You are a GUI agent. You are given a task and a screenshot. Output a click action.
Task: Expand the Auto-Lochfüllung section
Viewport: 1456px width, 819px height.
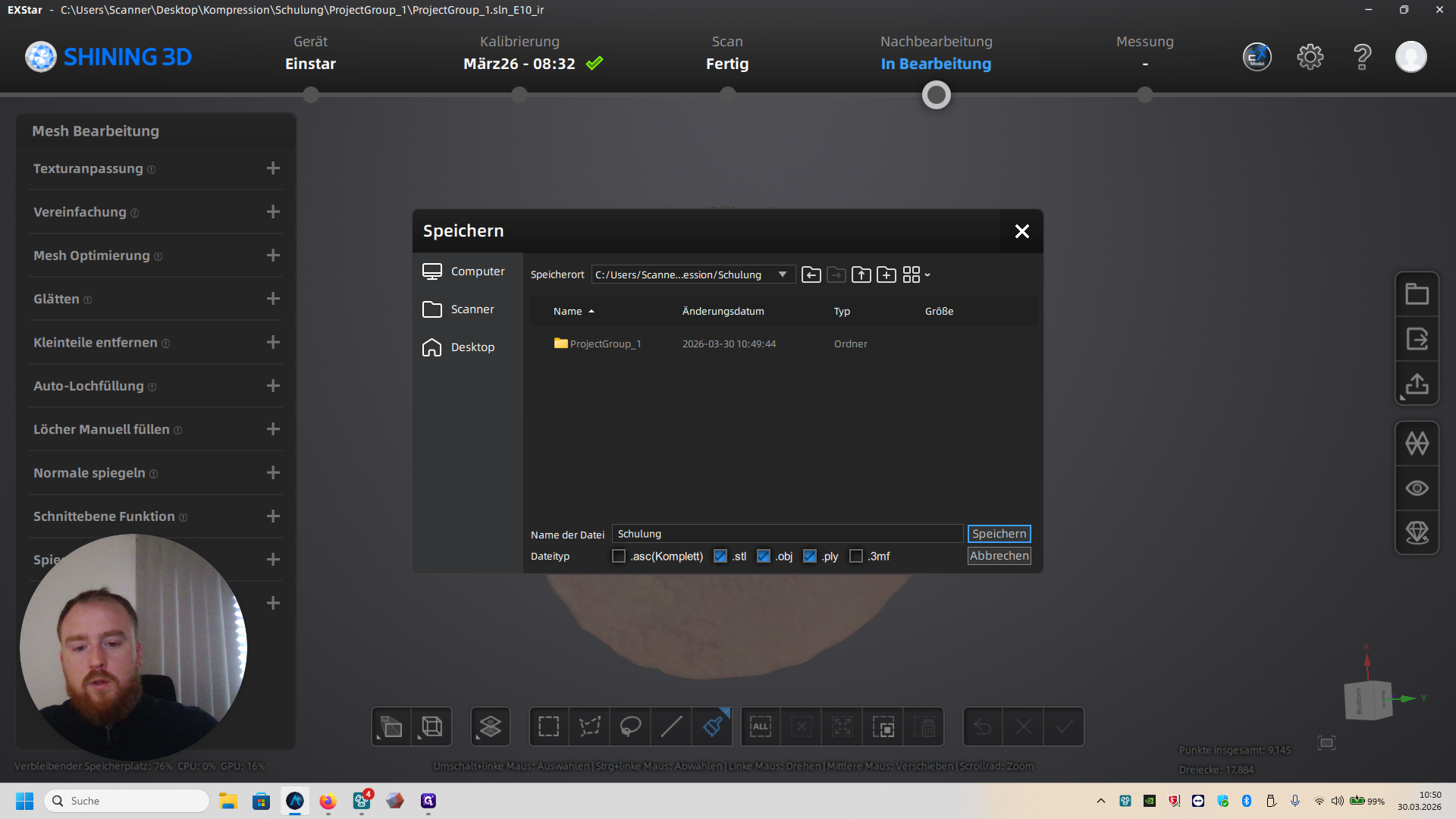(273, 386)
